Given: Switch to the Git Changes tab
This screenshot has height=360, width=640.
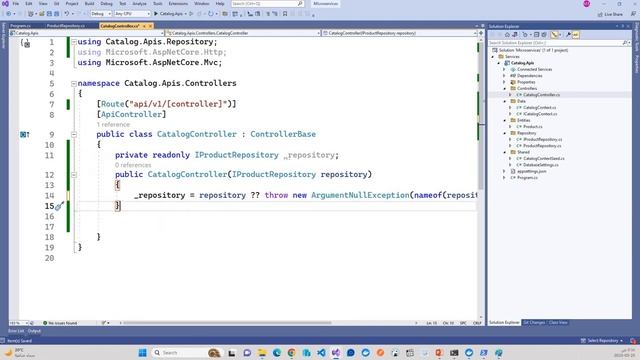Looking at the screenshot, I should point(534,322).
